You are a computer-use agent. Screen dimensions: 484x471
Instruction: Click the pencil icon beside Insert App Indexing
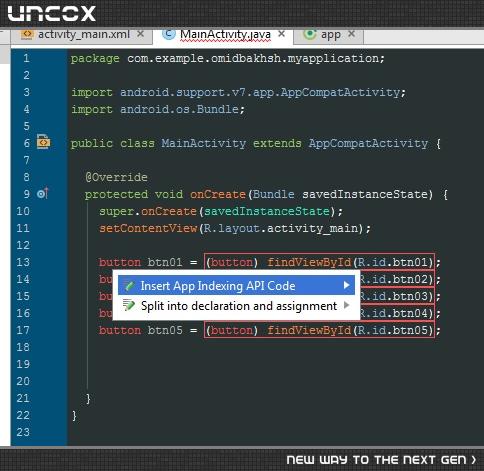click(x=129, y=286)
